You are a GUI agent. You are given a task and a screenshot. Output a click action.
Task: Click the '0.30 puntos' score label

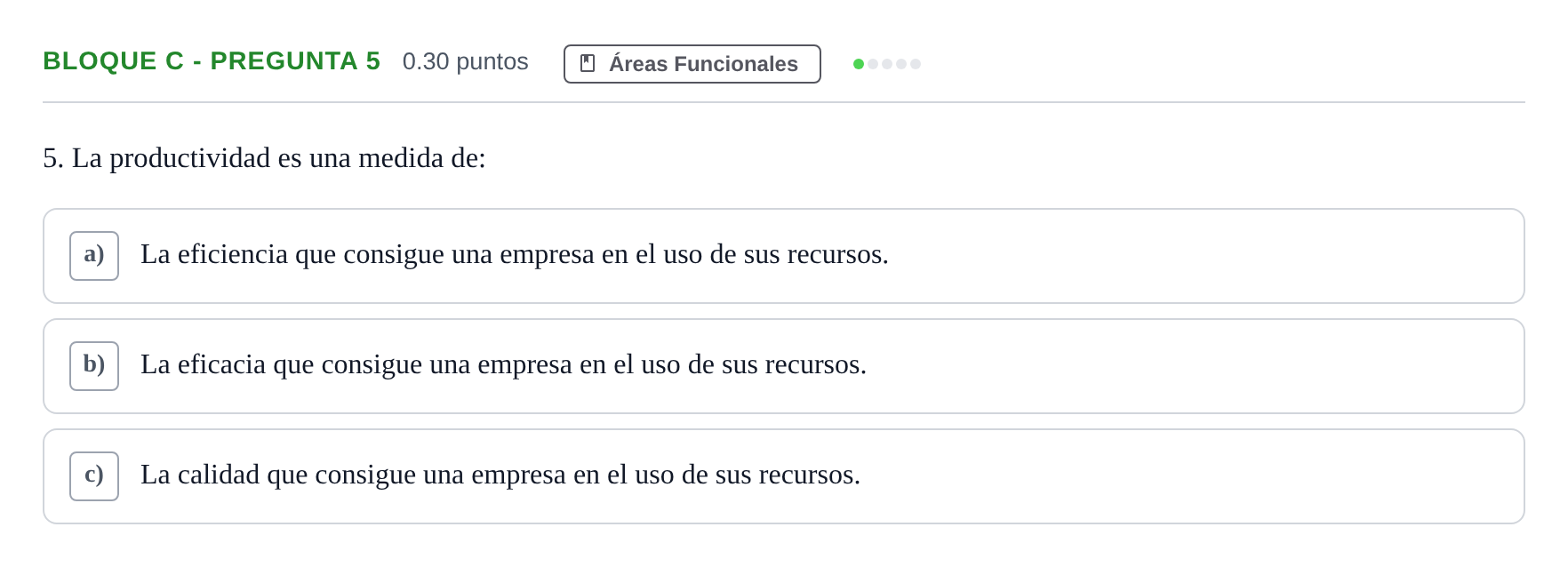[x=466, y=61]
